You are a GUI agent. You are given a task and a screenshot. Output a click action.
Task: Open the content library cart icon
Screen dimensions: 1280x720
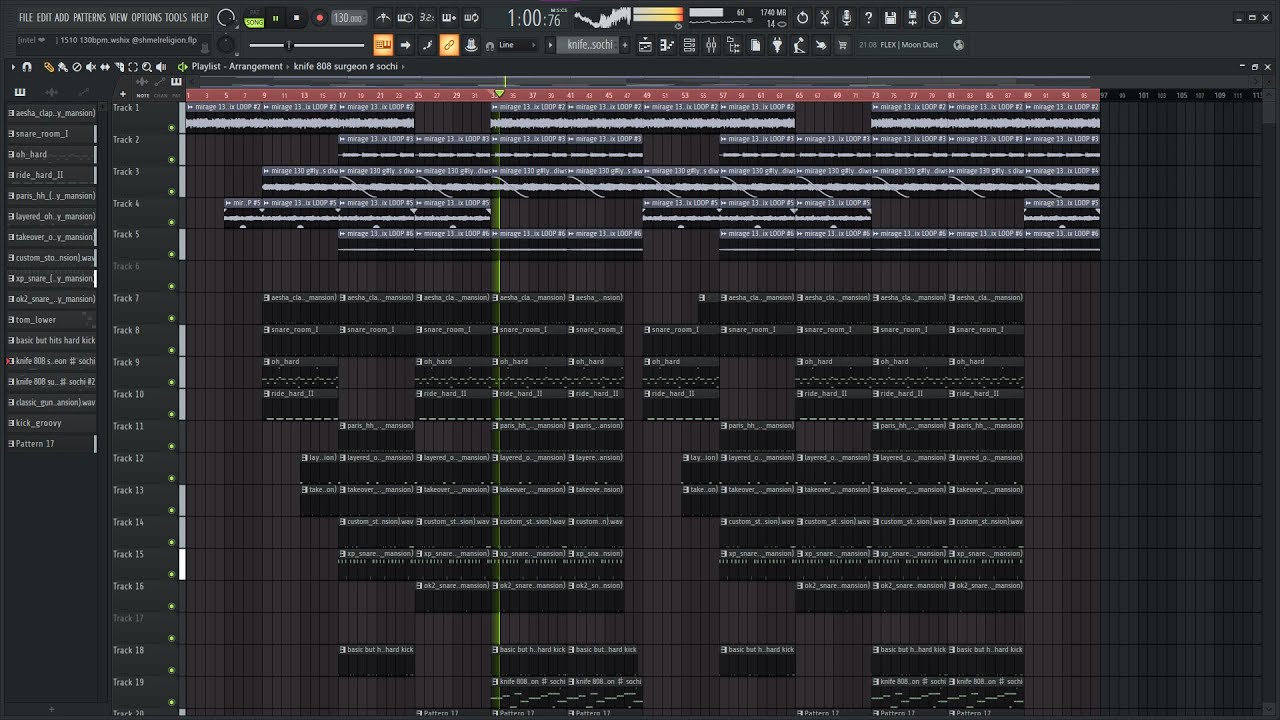843,45
